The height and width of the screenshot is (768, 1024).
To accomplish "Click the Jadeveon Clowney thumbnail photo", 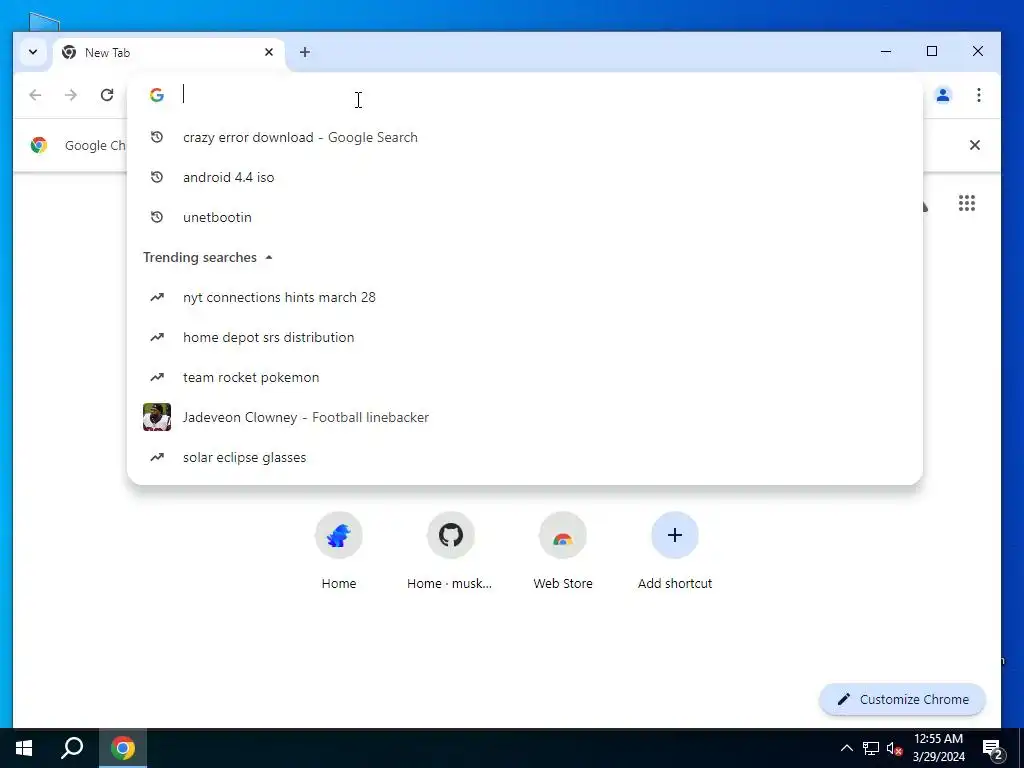I will (157, 417).
